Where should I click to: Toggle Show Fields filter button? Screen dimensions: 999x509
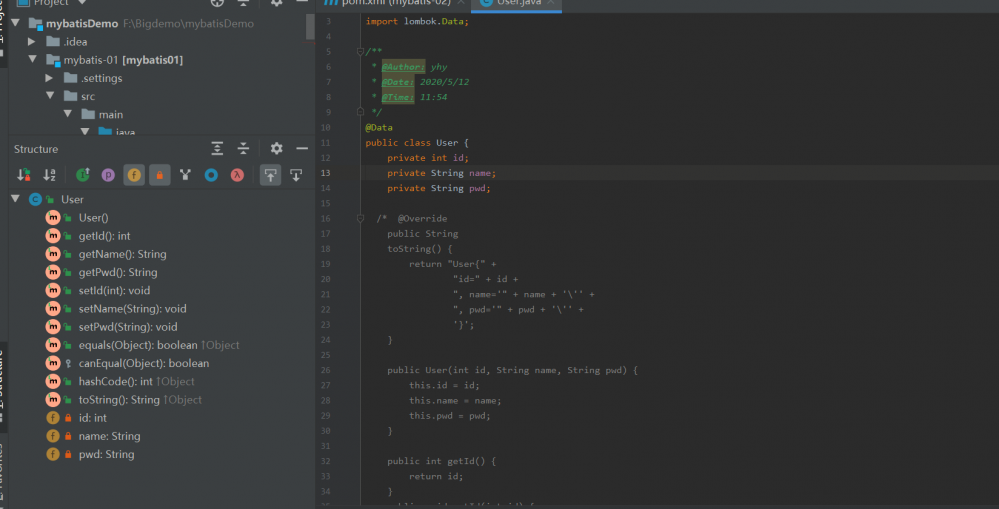click(134, 175)
